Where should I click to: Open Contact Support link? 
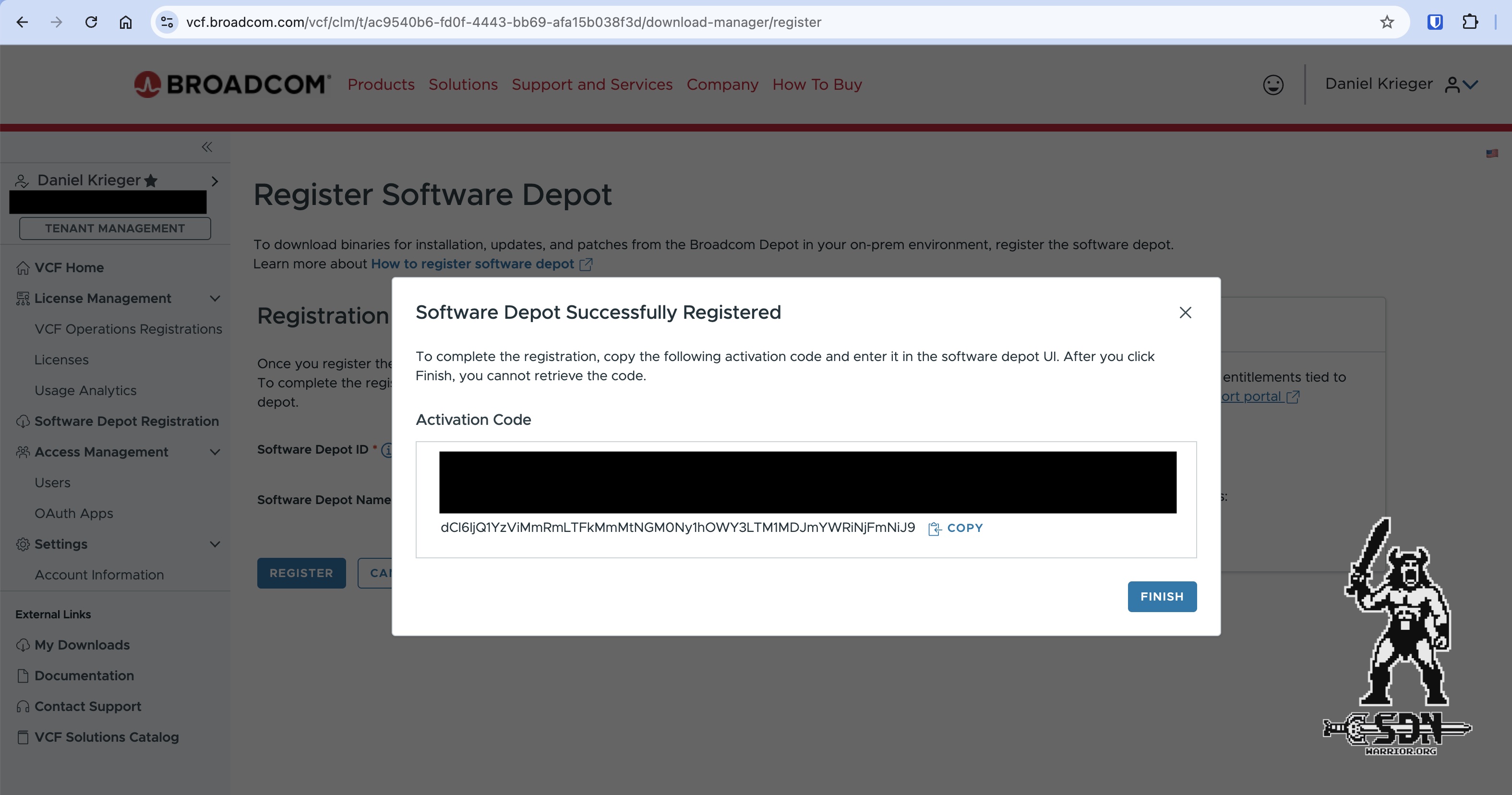pos(87,706)
